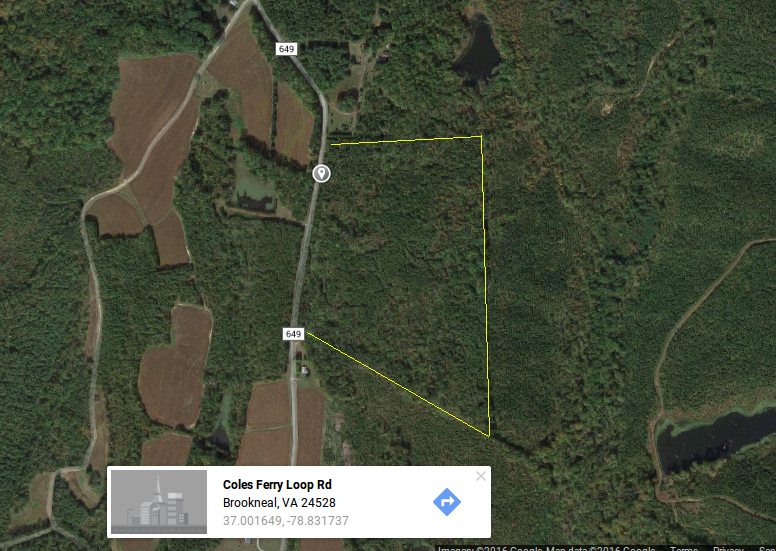Click the dark pond at top of map
The width and height of the screenshot is (776, 551).
point(479,51)
